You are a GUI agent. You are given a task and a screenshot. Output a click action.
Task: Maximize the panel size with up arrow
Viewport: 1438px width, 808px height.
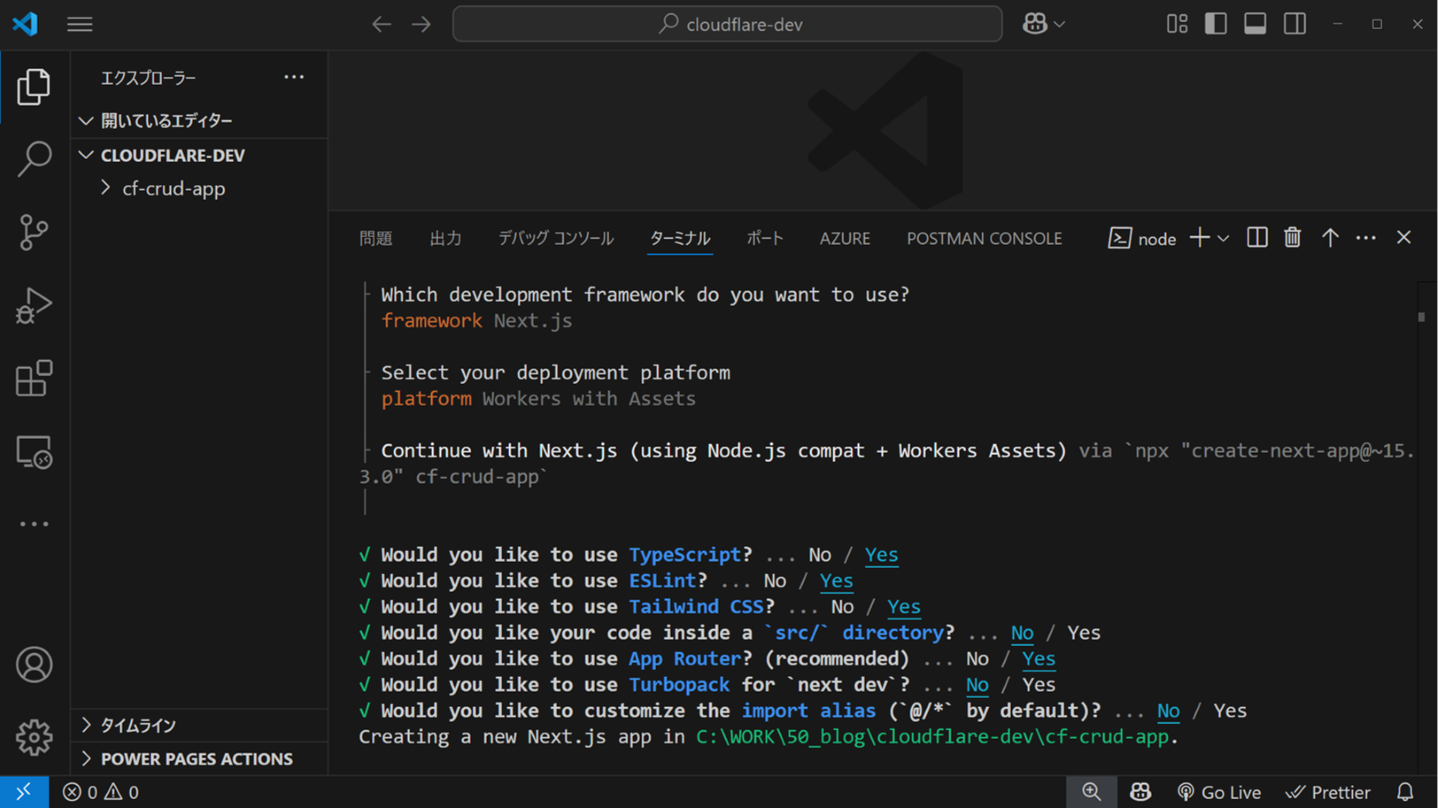click(1330, 238)
